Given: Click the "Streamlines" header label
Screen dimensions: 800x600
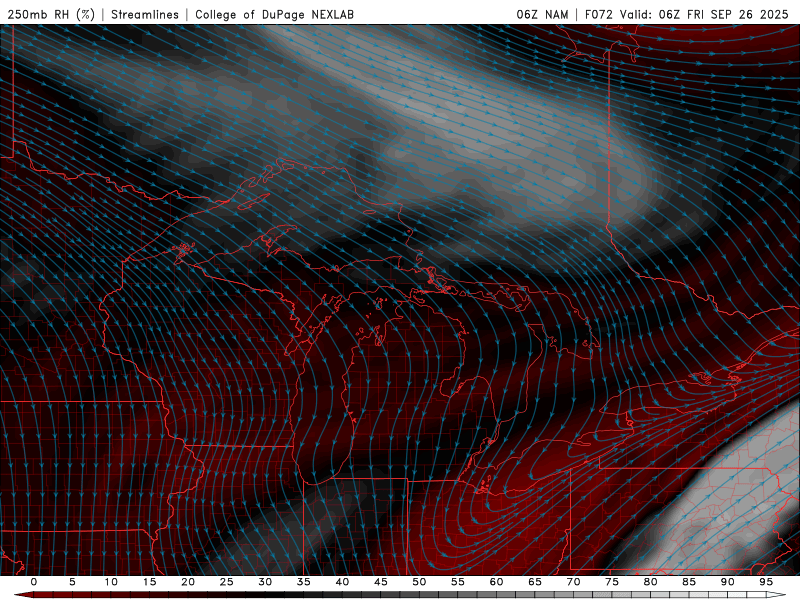Looking at the screenshot, I should (x=145, y=14).
